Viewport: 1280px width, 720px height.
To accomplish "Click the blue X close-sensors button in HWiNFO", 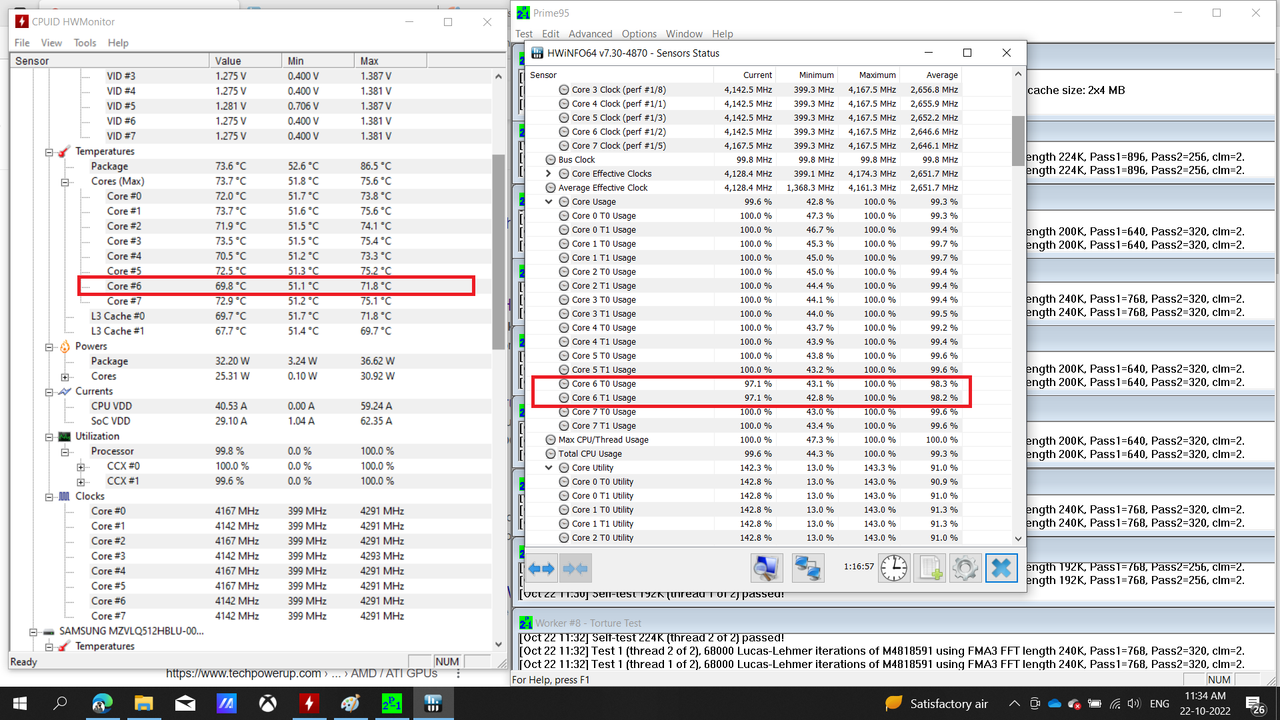I will coord(1001,568).
